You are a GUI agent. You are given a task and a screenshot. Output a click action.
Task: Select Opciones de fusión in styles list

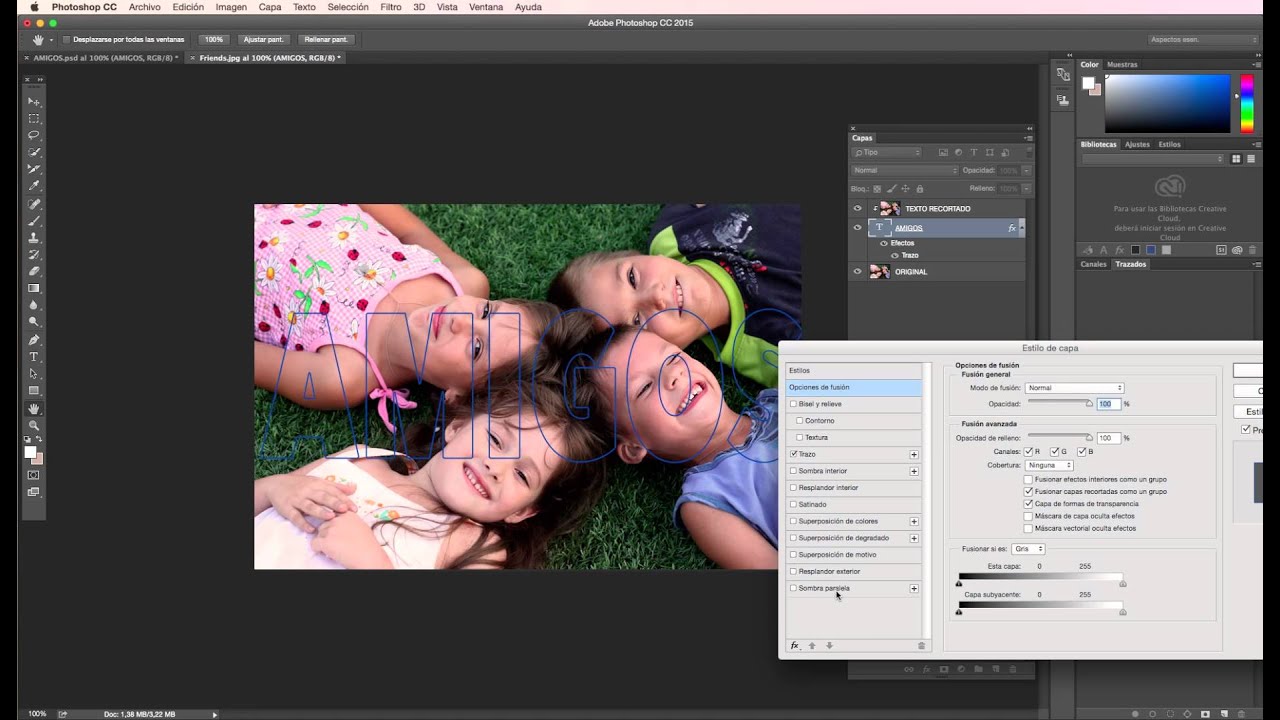(854, 387)
